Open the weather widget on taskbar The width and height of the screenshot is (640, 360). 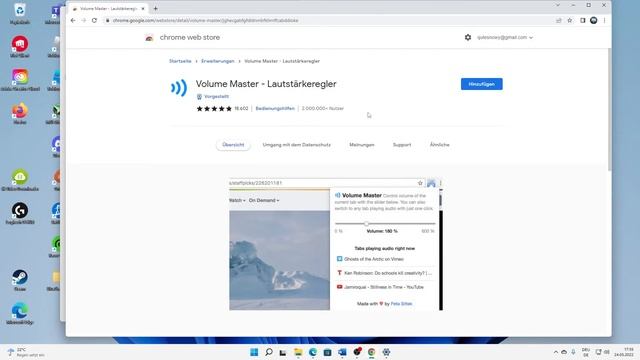[x=25, y=352]
